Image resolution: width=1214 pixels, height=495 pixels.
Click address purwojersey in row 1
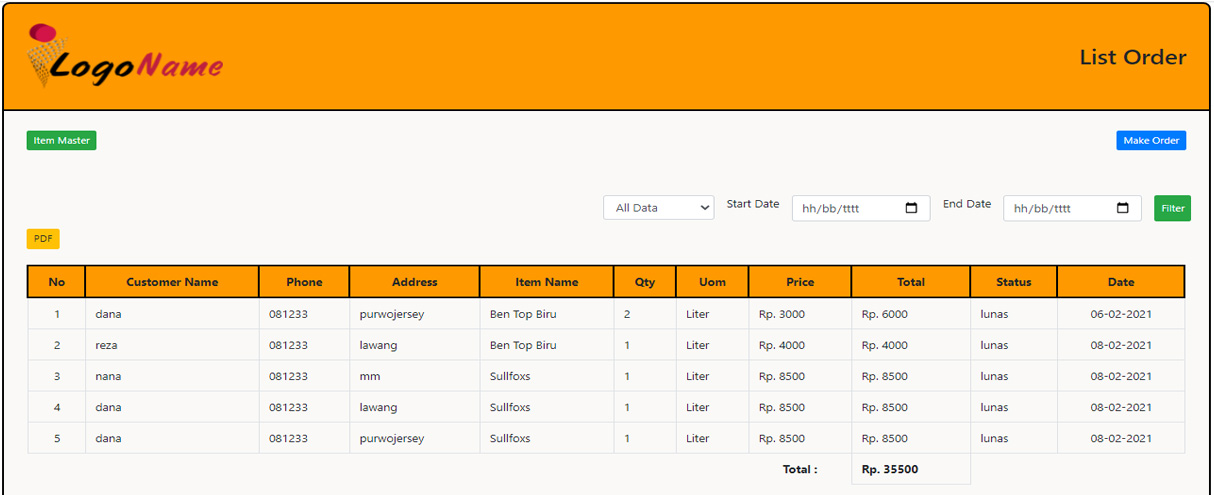tap(392, 314)
